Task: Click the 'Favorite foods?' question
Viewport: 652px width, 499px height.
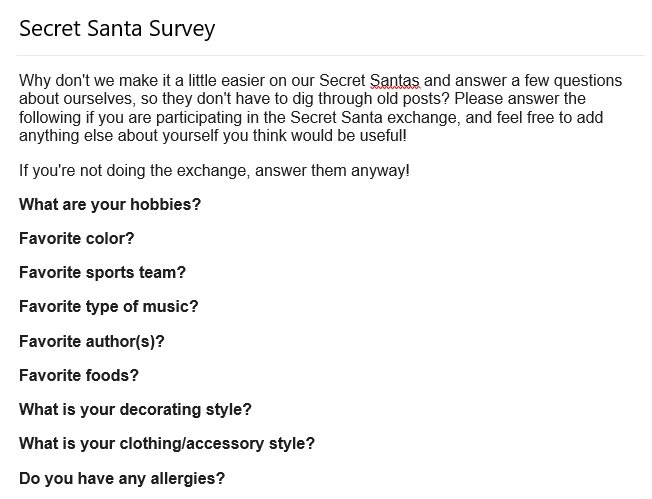Action: (79, 375)
